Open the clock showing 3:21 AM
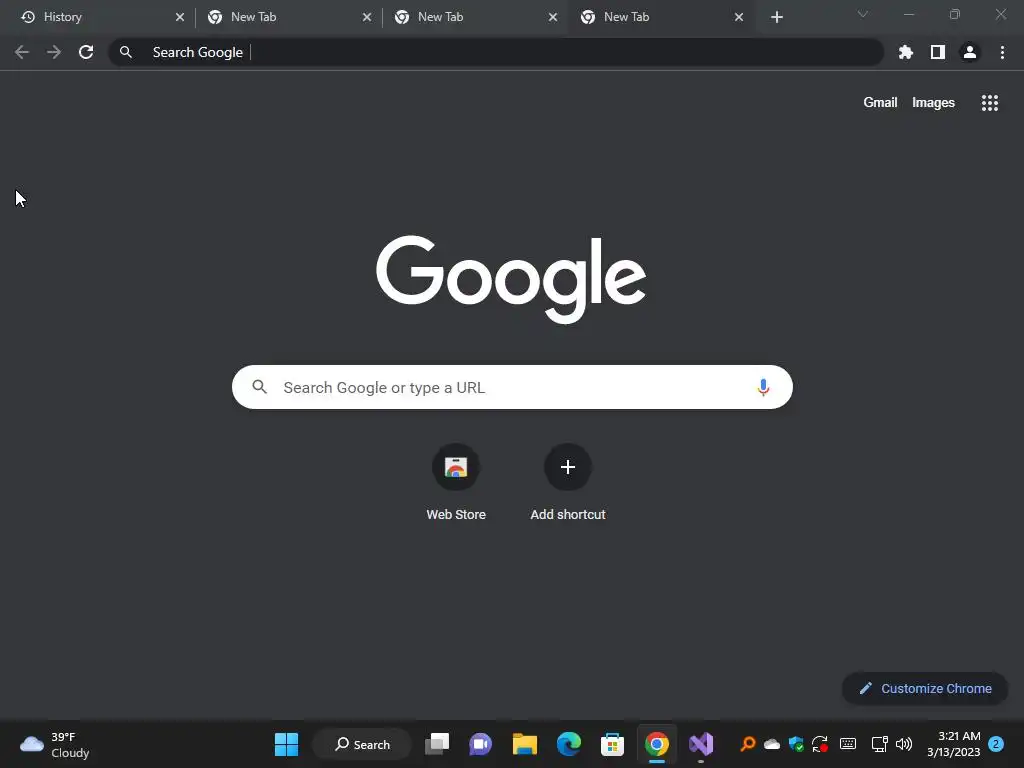The image size is (1024, 768). click(953, 744)
